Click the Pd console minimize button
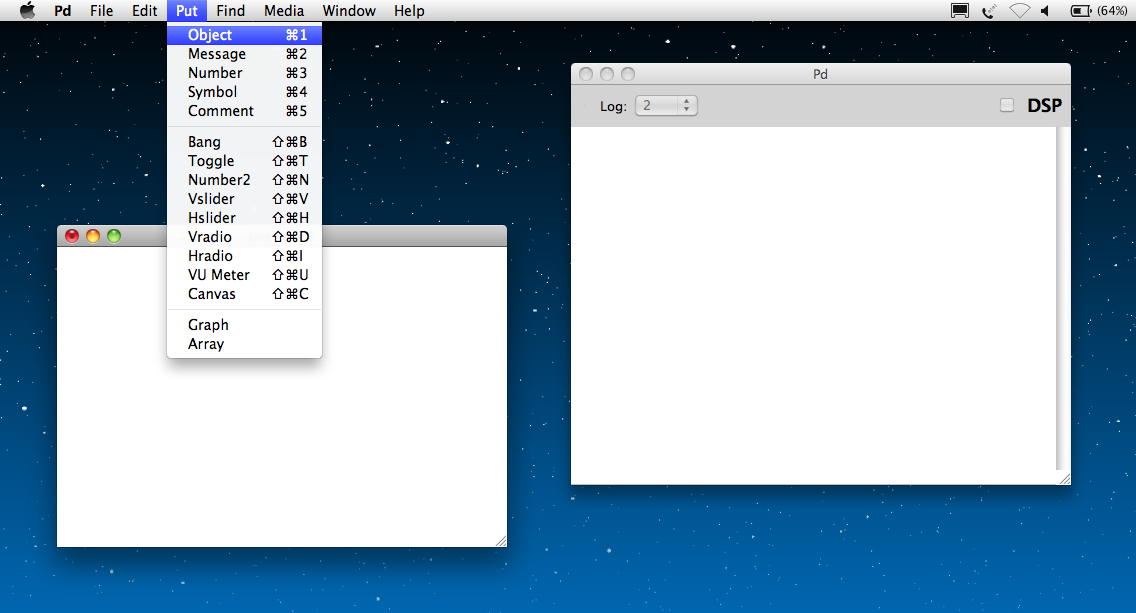The image size is (1136, 613). click(x=607, y=74)
